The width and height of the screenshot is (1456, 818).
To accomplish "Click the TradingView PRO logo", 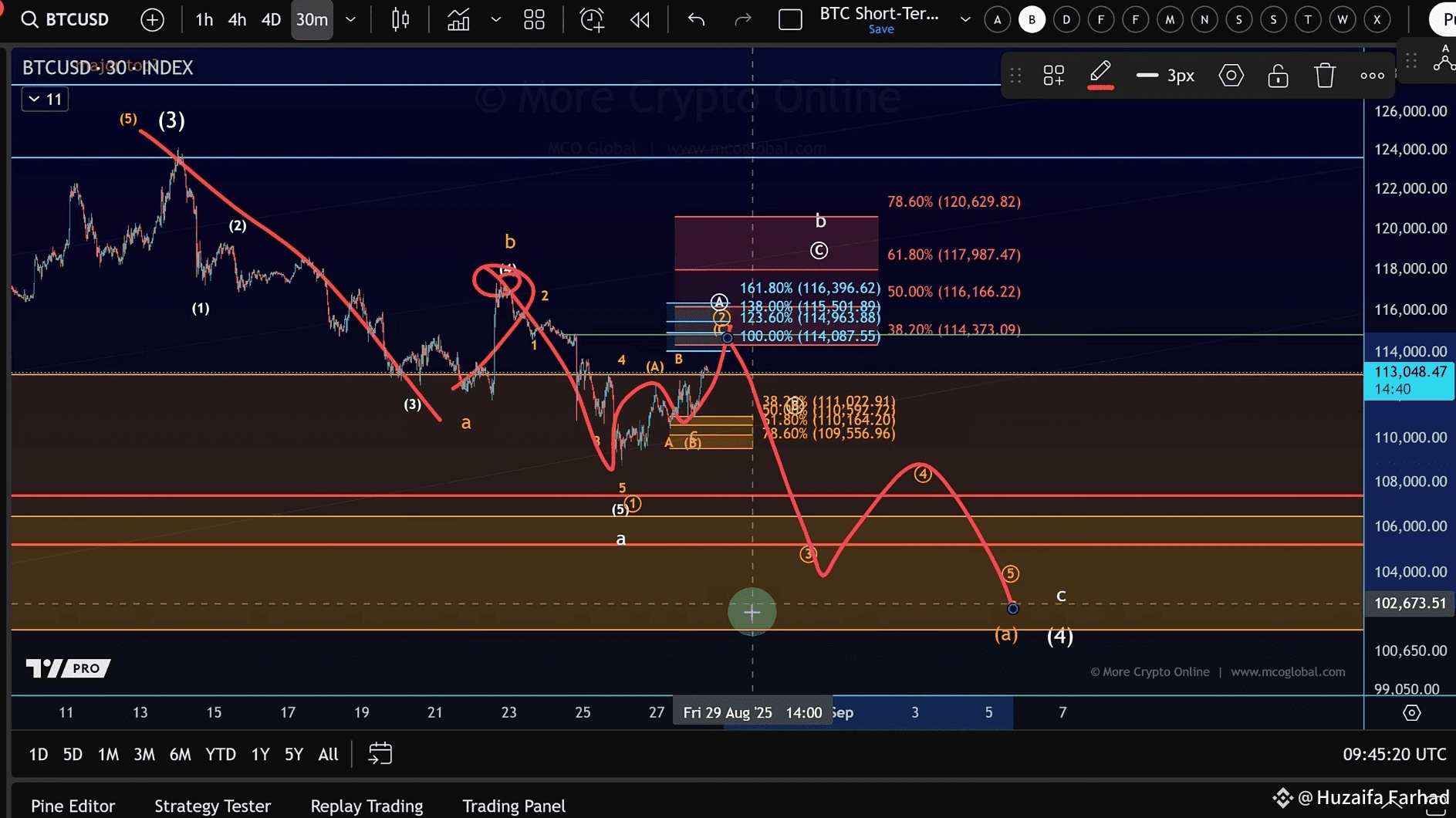I will [68, 668].
